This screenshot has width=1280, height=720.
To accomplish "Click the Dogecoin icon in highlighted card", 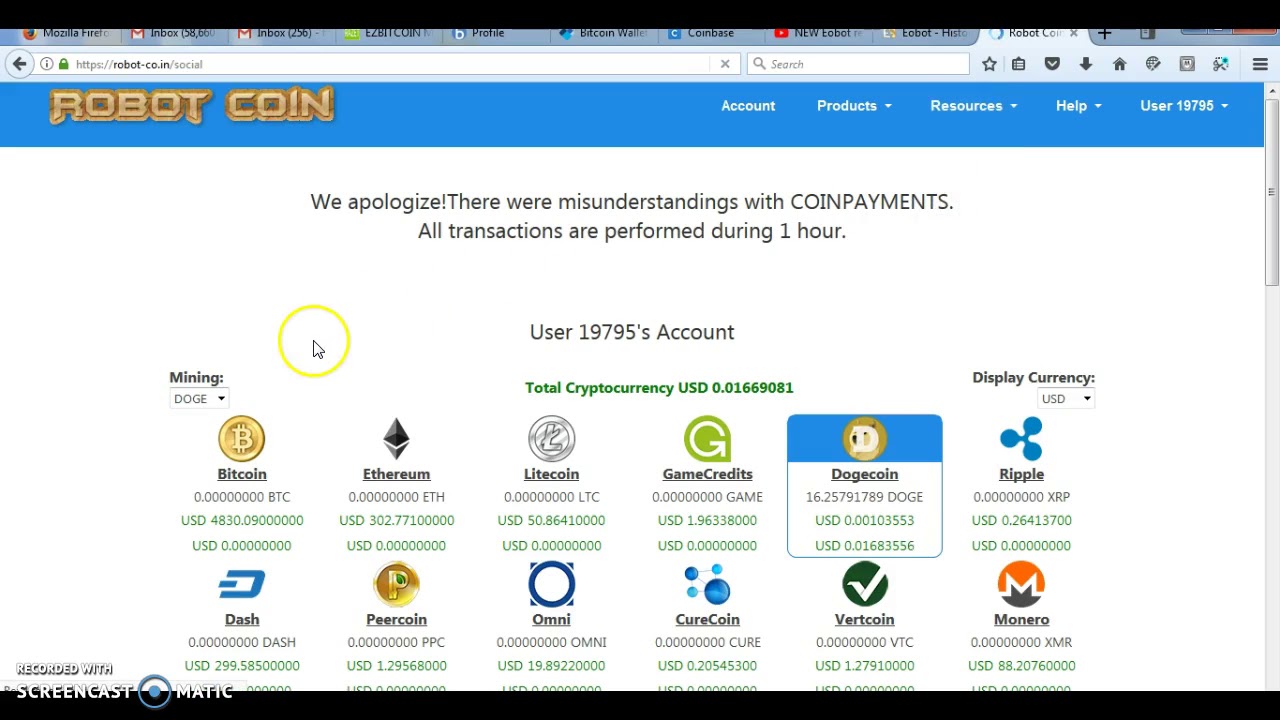I will [x=864, y=439].
